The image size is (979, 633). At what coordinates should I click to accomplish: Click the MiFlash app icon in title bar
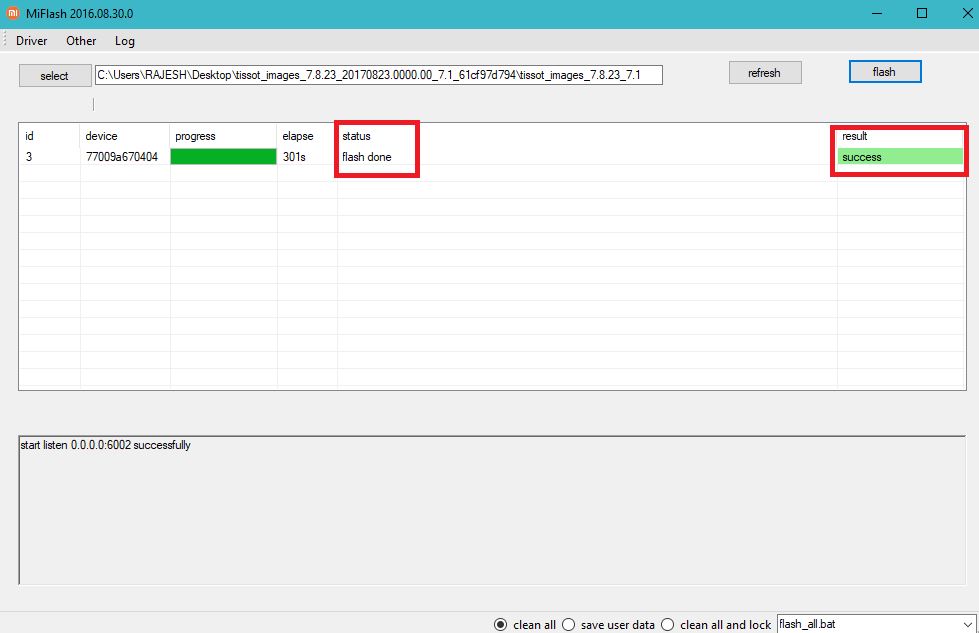click(12, 13)
